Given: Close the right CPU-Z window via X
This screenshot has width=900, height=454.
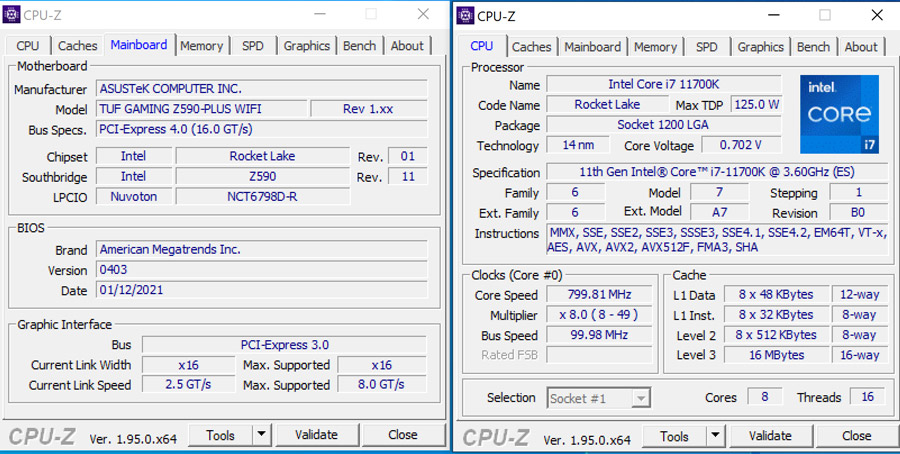Looking at the screenshot, I should [x=877, y=15].
